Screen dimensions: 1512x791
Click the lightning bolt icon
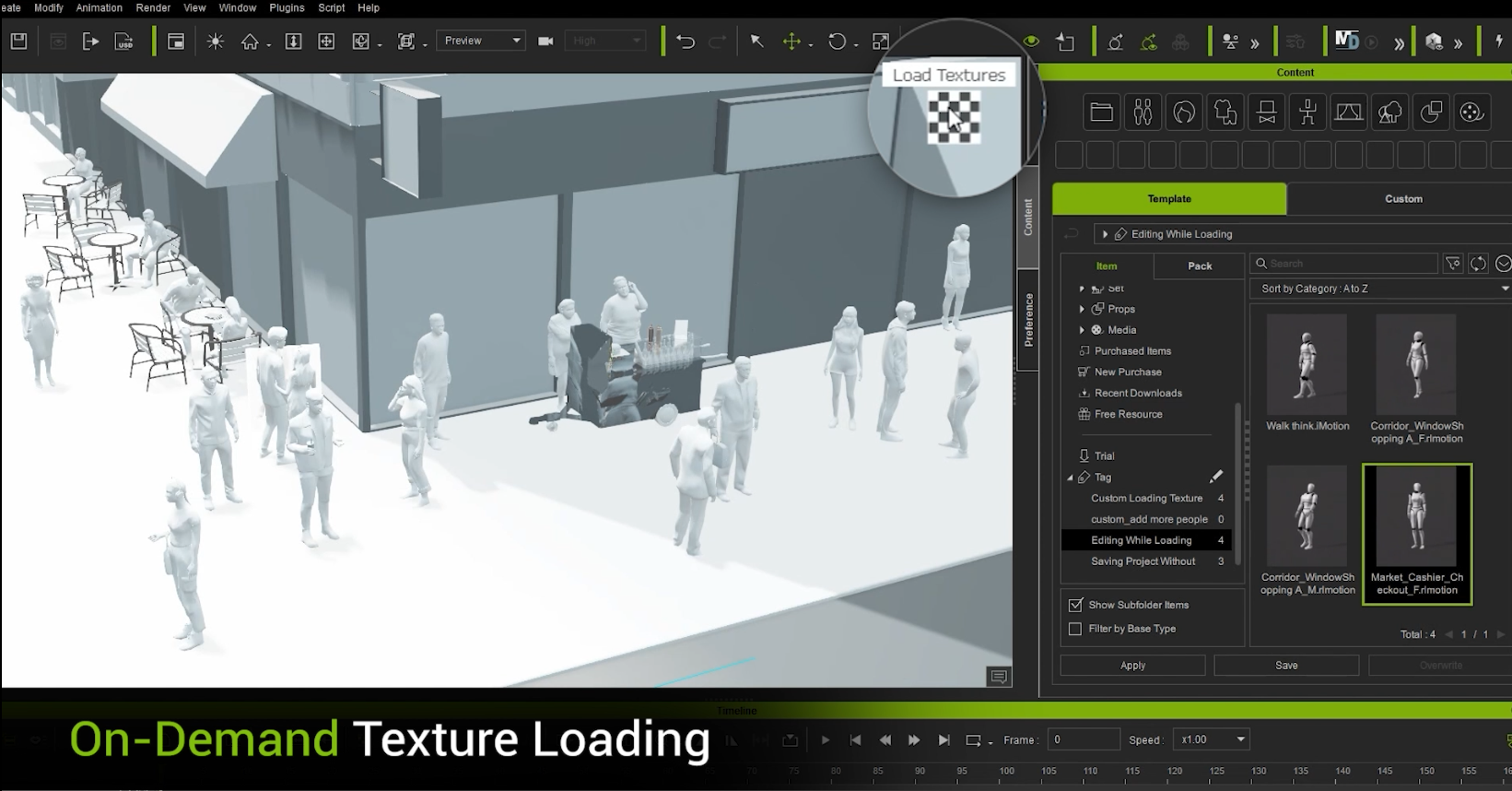pos(1499,41)
